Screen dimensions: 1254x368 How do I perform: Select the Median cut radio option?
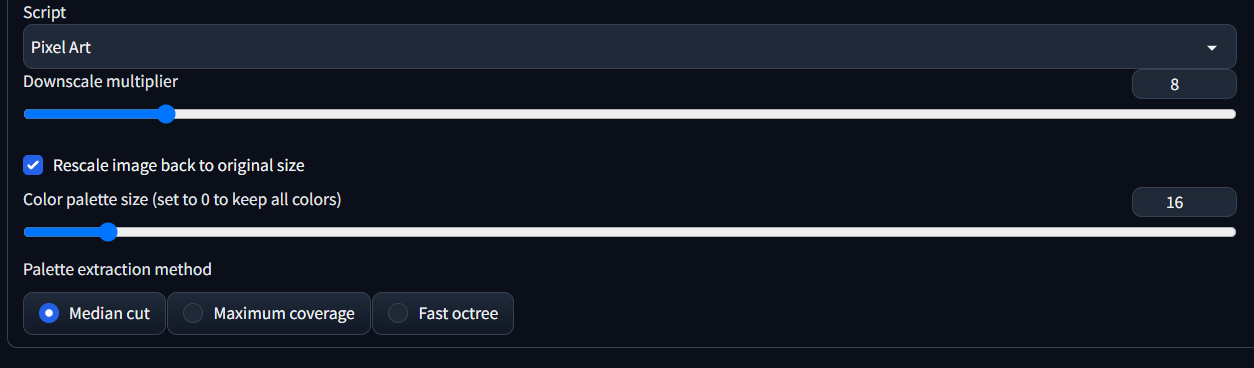[94, 313]
